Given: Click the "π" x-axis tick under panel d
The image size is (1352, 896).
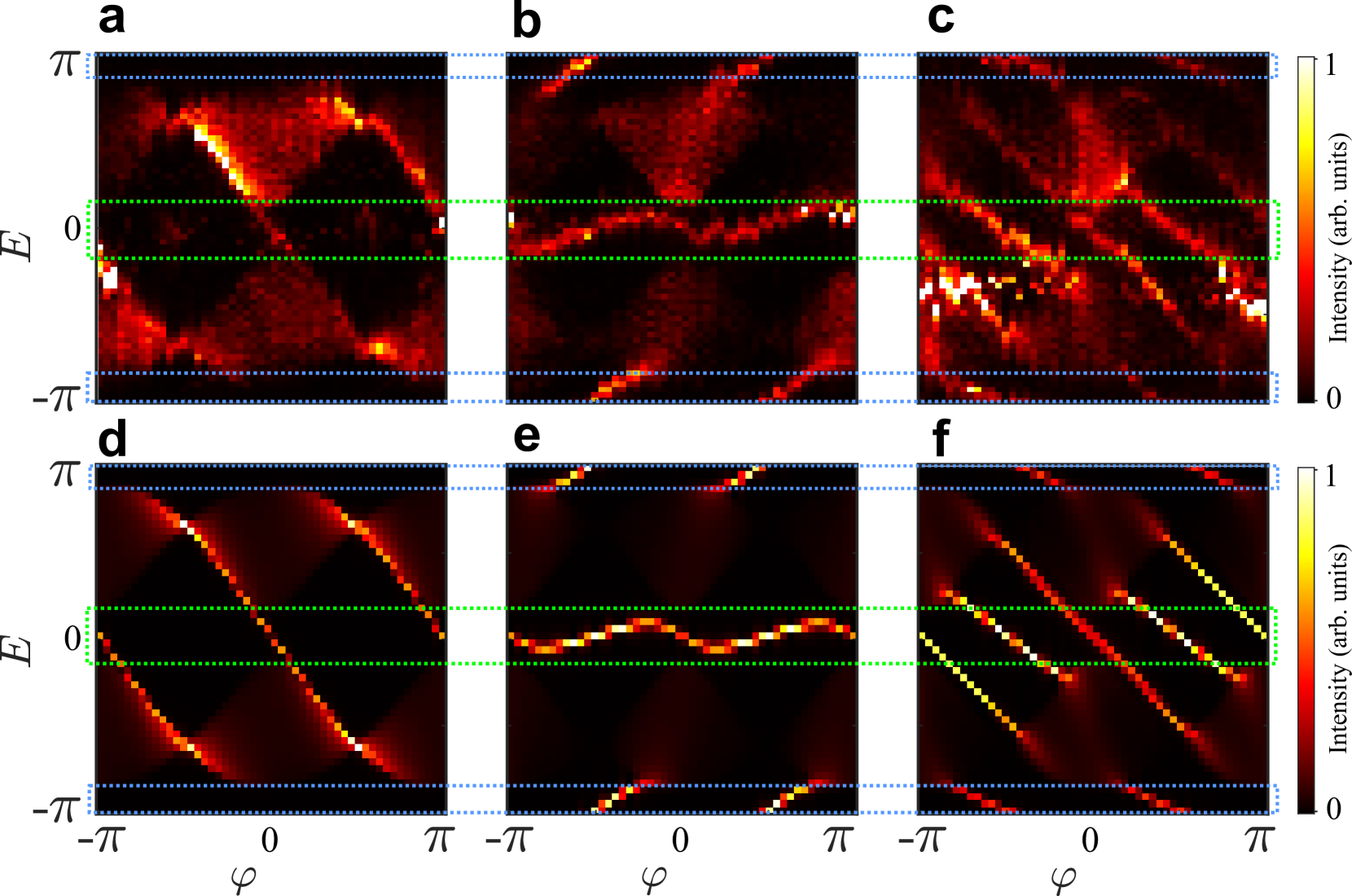Looking at the screenshot, I should tap(440, 839).
